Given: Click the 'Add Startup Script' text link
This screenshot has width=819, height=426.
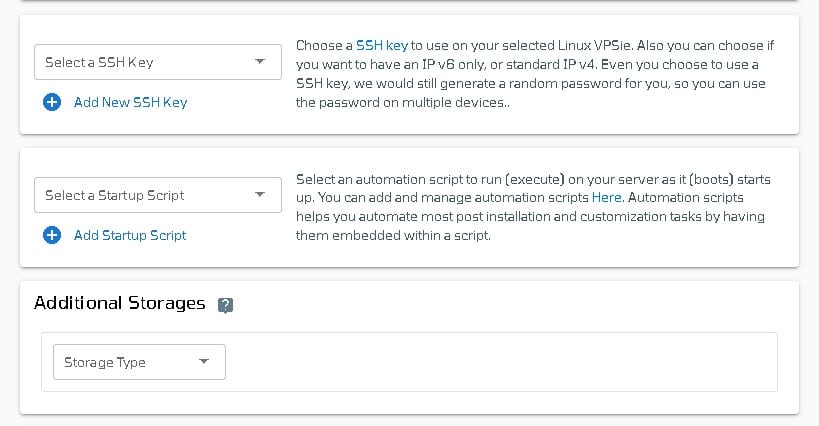Looking at the screenshot, I should point(130,235).
